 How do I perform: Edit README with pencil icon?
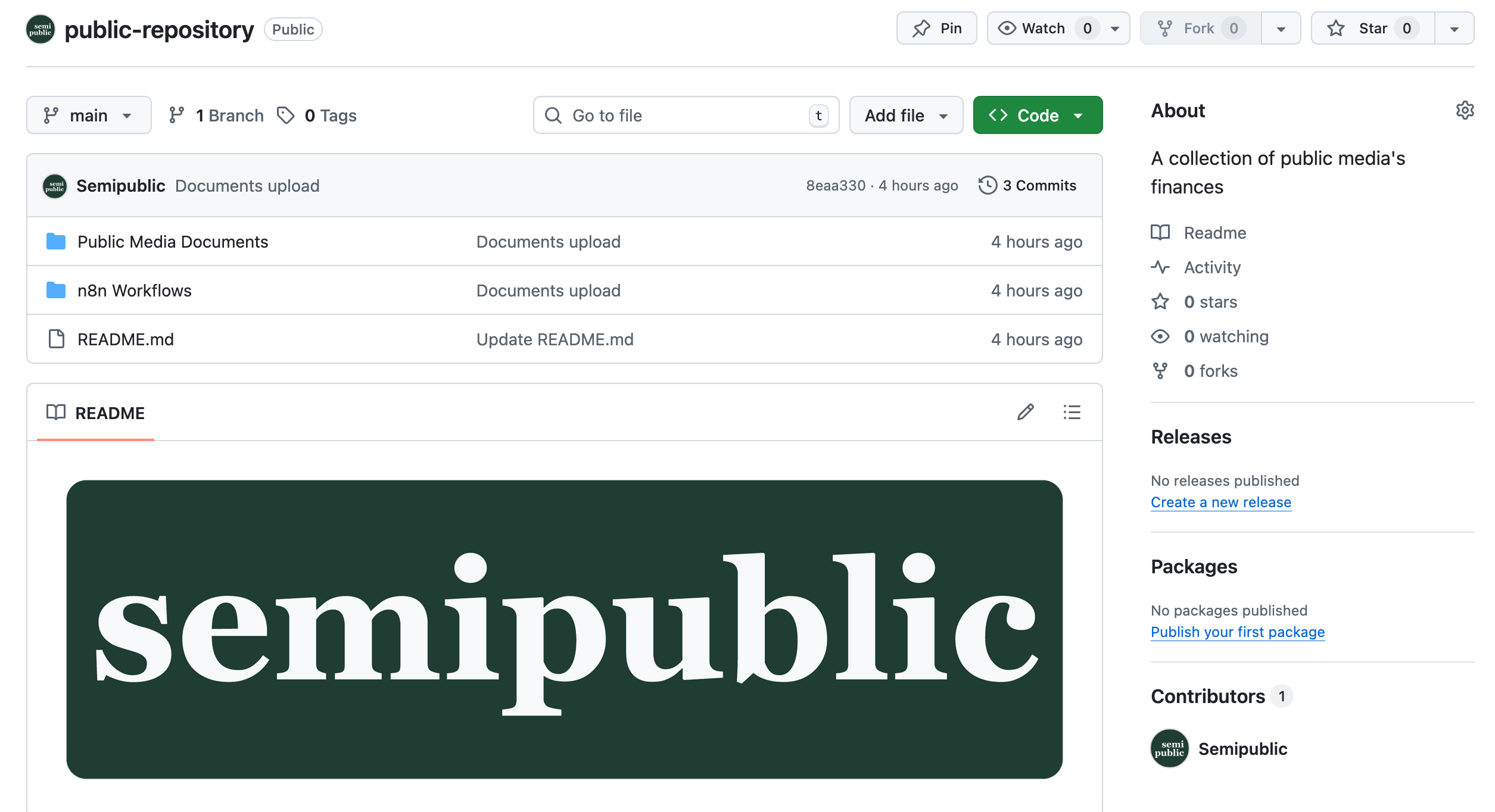coord(1025,412)
